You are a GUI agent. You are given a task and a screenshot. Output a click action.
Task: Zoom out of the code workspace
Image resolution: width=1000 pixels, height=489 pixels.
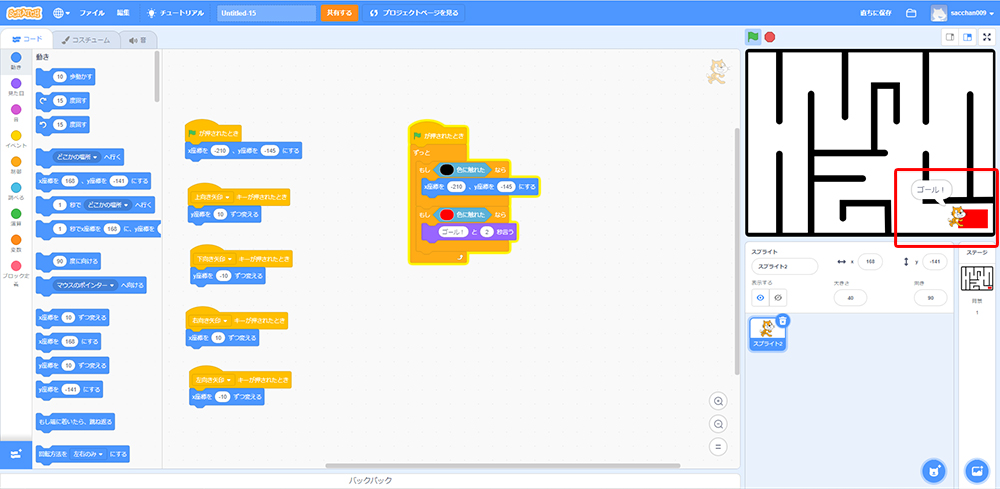point(718,424)
